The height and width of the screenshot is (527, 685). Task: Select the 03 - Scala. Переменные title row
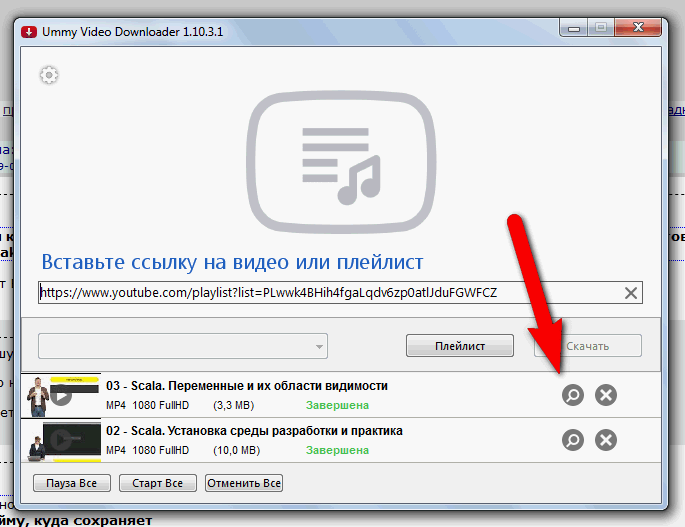click(x=246, y=385)
